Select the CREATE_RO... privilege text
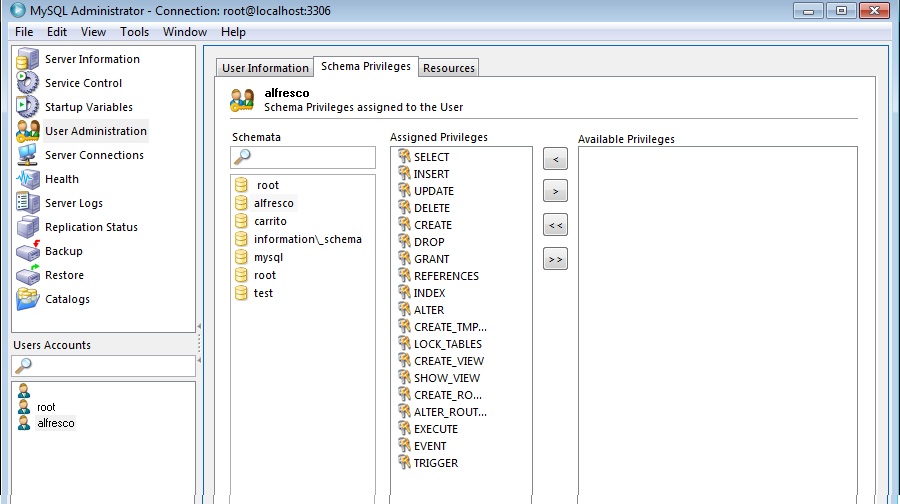 coord(448,395)
